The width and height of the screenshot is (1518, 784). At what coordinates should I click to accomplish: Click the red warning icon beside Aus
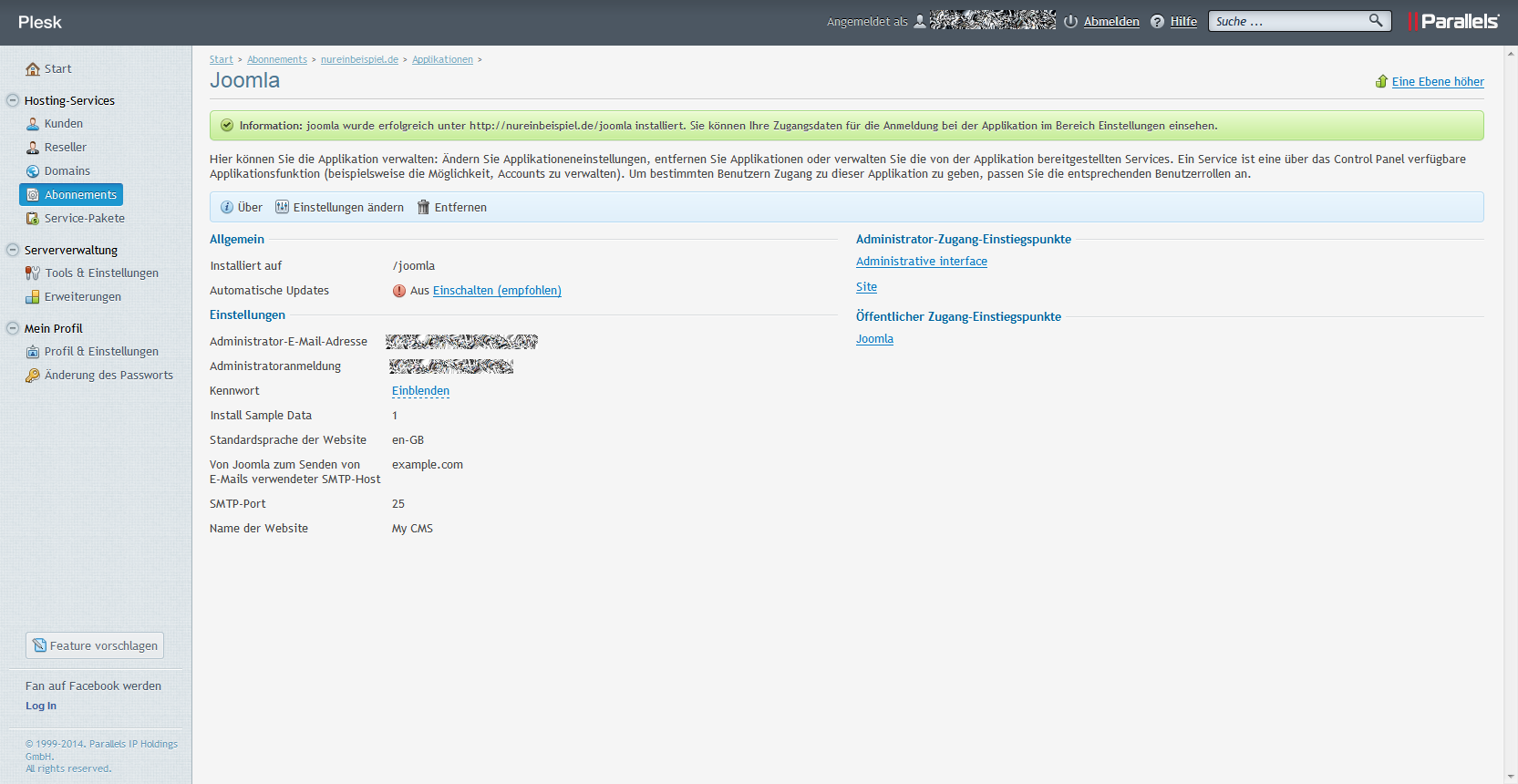pyautogui.click(x=399, y=291)
